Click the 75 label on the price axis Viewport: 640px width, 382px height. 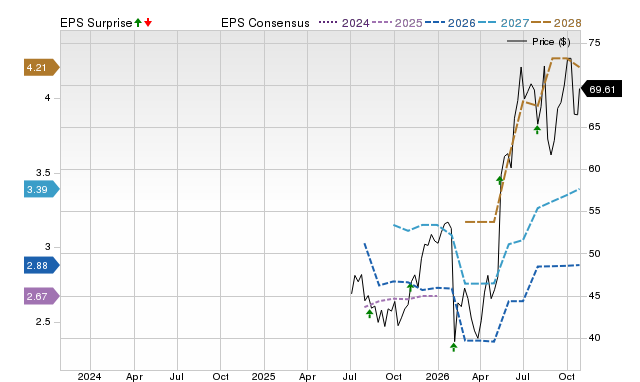click(594, 42)
